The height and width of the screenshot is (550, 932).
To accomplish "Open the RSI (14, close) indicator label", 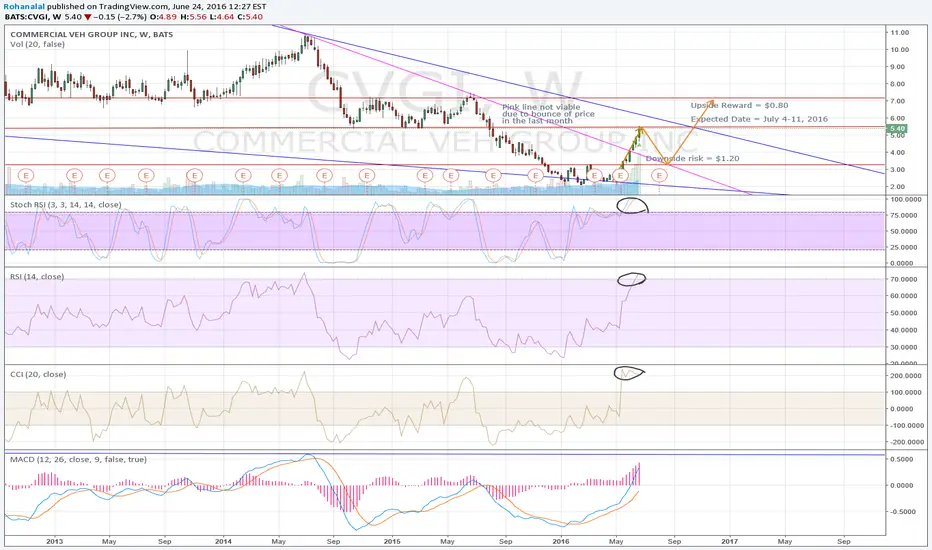I will point(37,276).
